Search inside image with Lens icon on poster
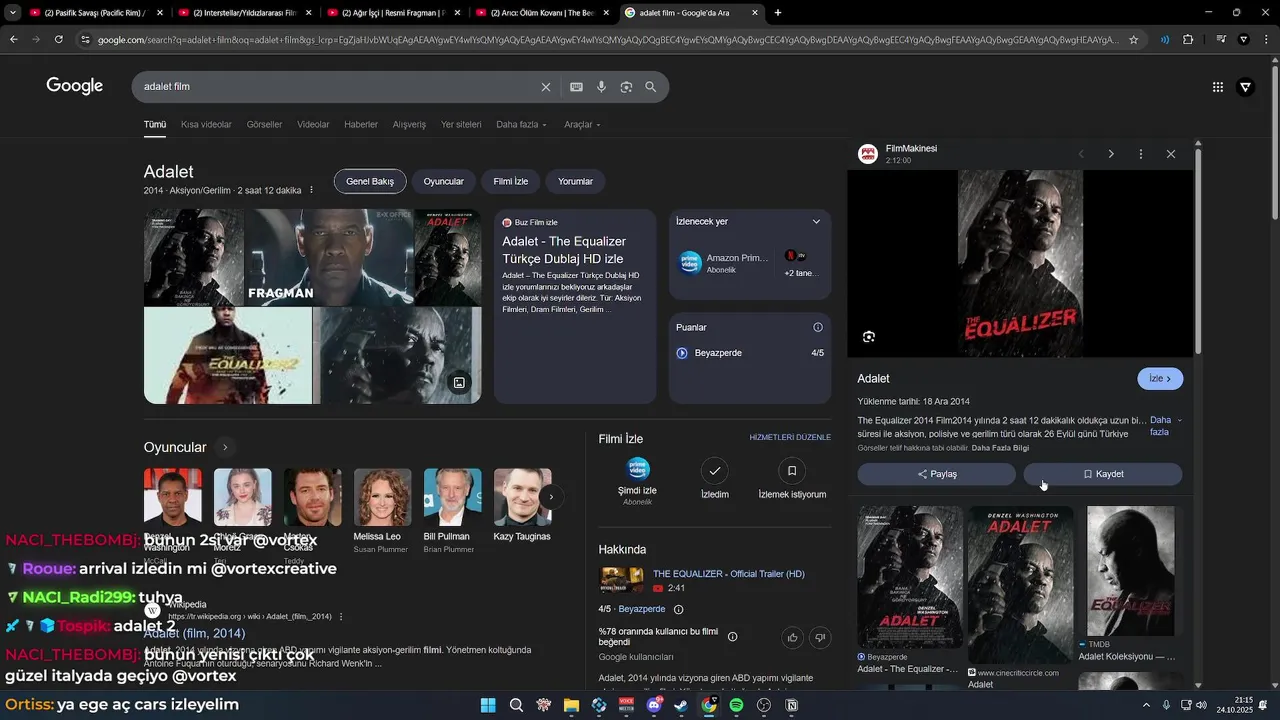The width and height of the screenshot is (1280, 720). (869, 337)
